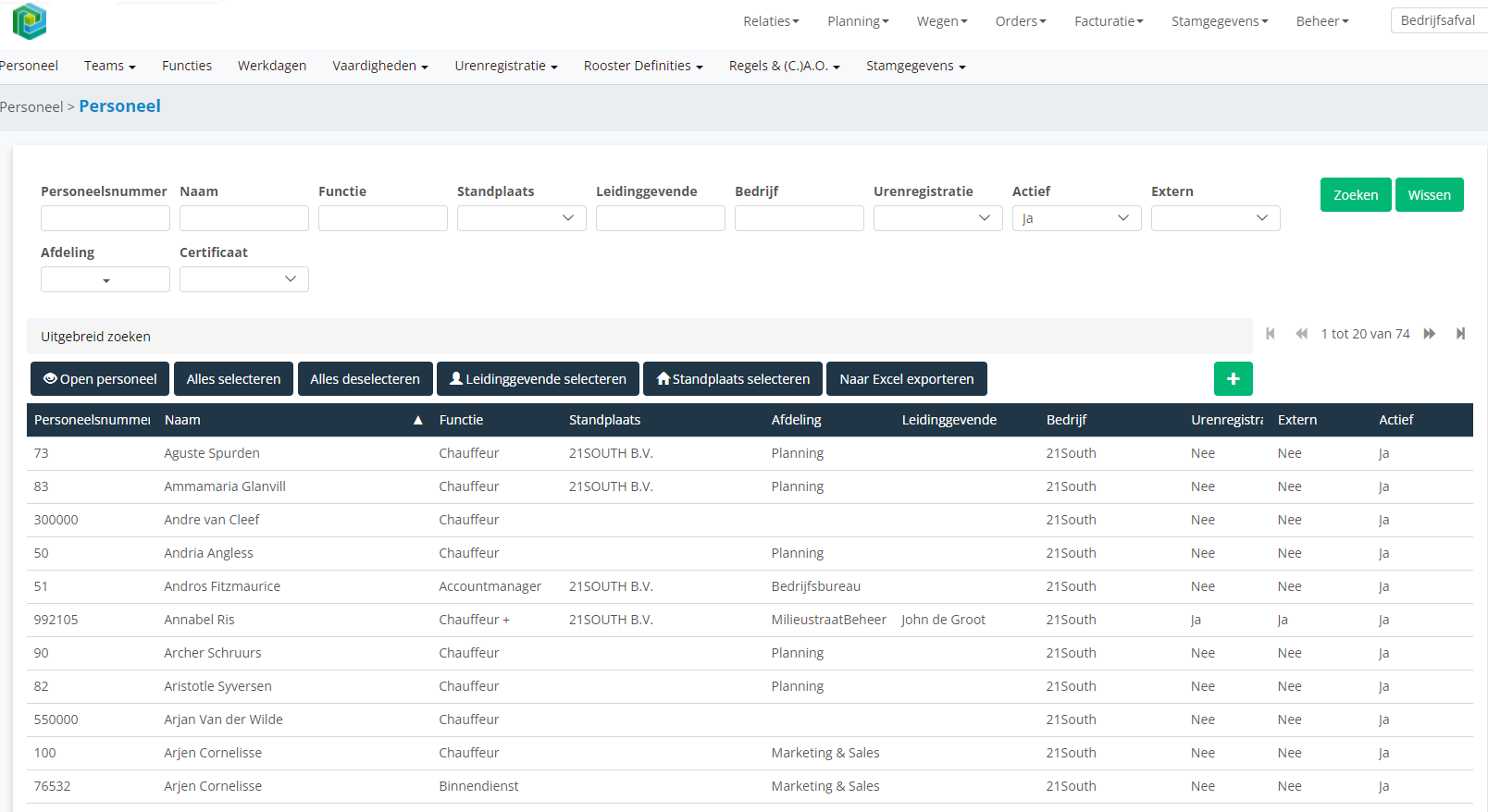Sort by Personeelsnummer column header
Screen dimensions: 1488x812
pyautogui.click(x=92, y=420)
